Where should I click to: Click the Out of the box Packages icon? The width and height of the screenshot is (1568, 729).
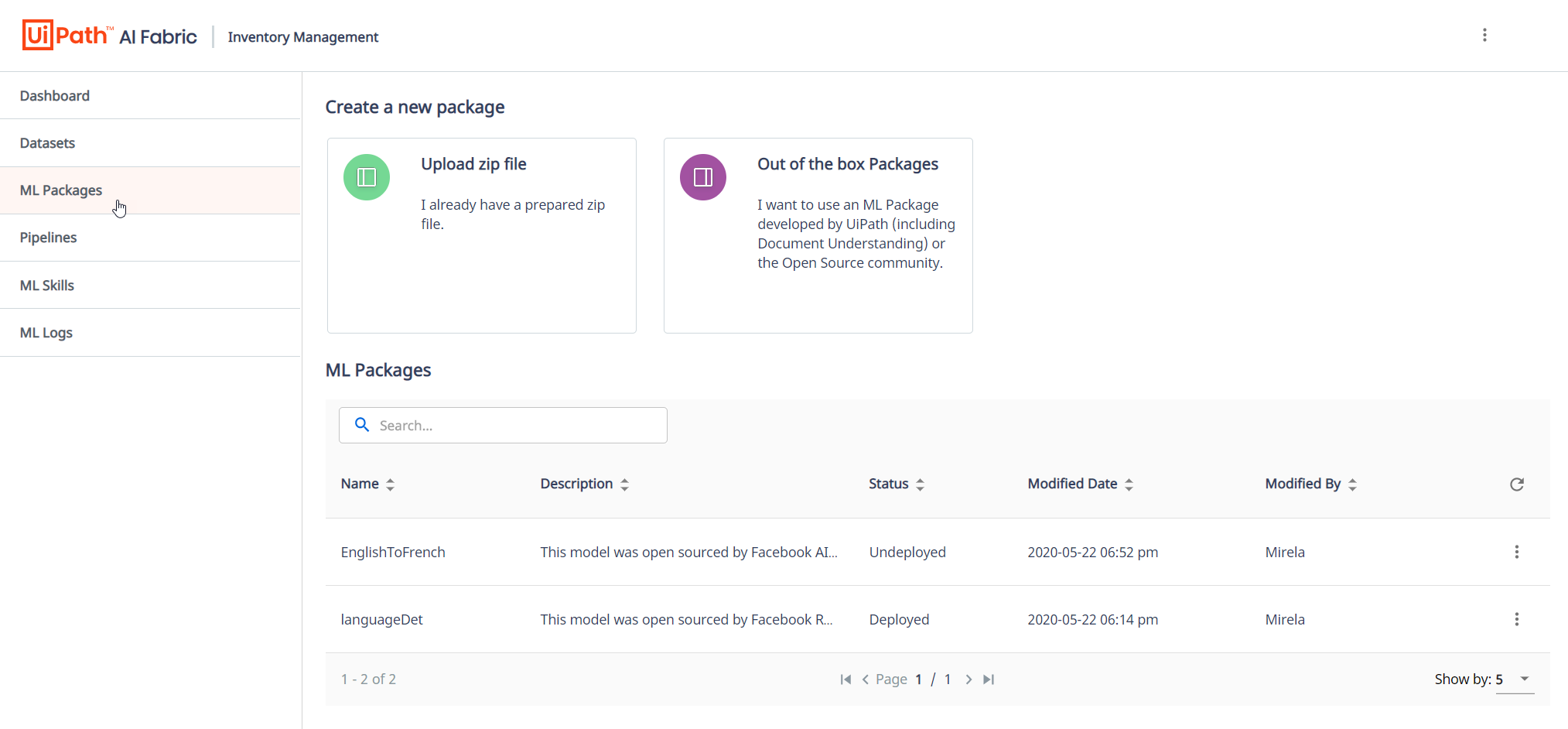pos(702,176)
